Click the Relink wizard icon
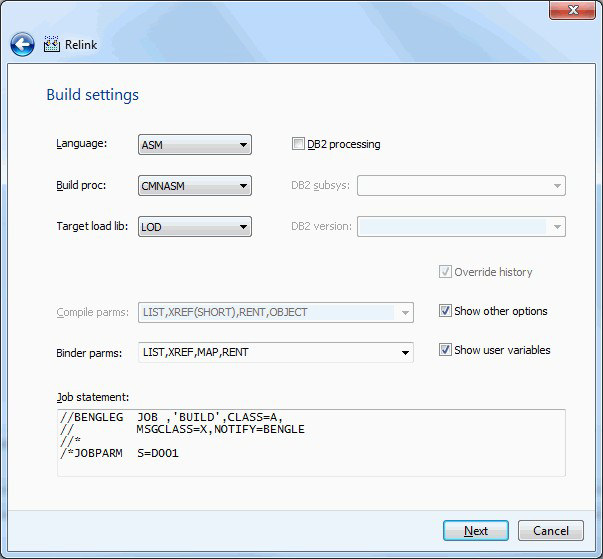Image resolution: width=603 pixels, height=559 pixels. pyautogui.click(x=52, y=44)
